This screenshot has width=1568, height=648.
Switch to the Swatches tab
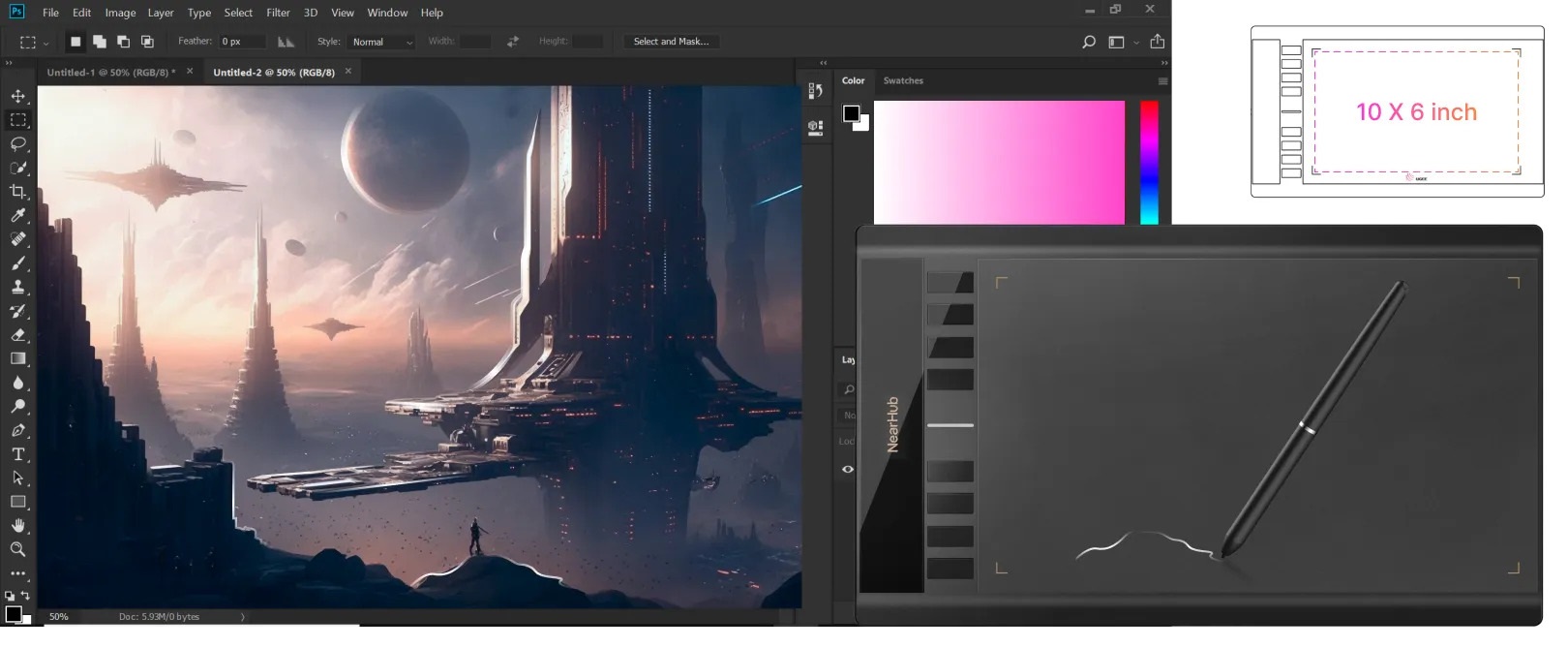pos(903,81)
